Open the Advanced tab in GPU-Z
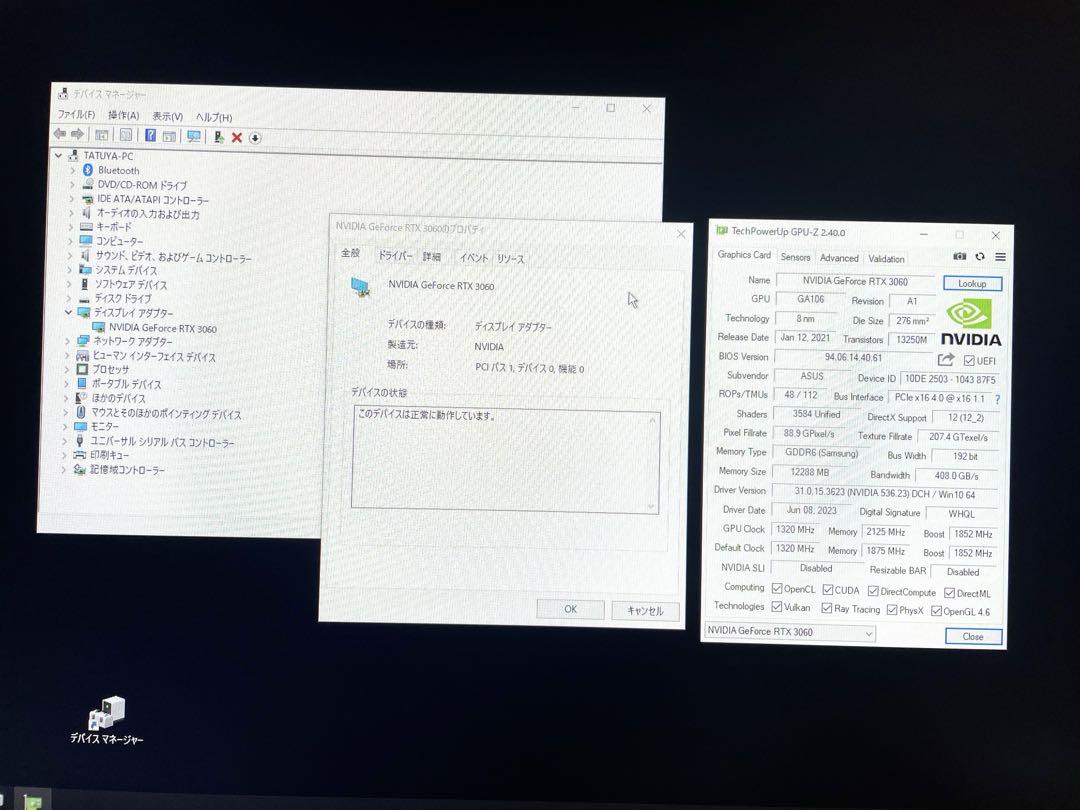1080x810 pixels. click(x=839, y=258)
